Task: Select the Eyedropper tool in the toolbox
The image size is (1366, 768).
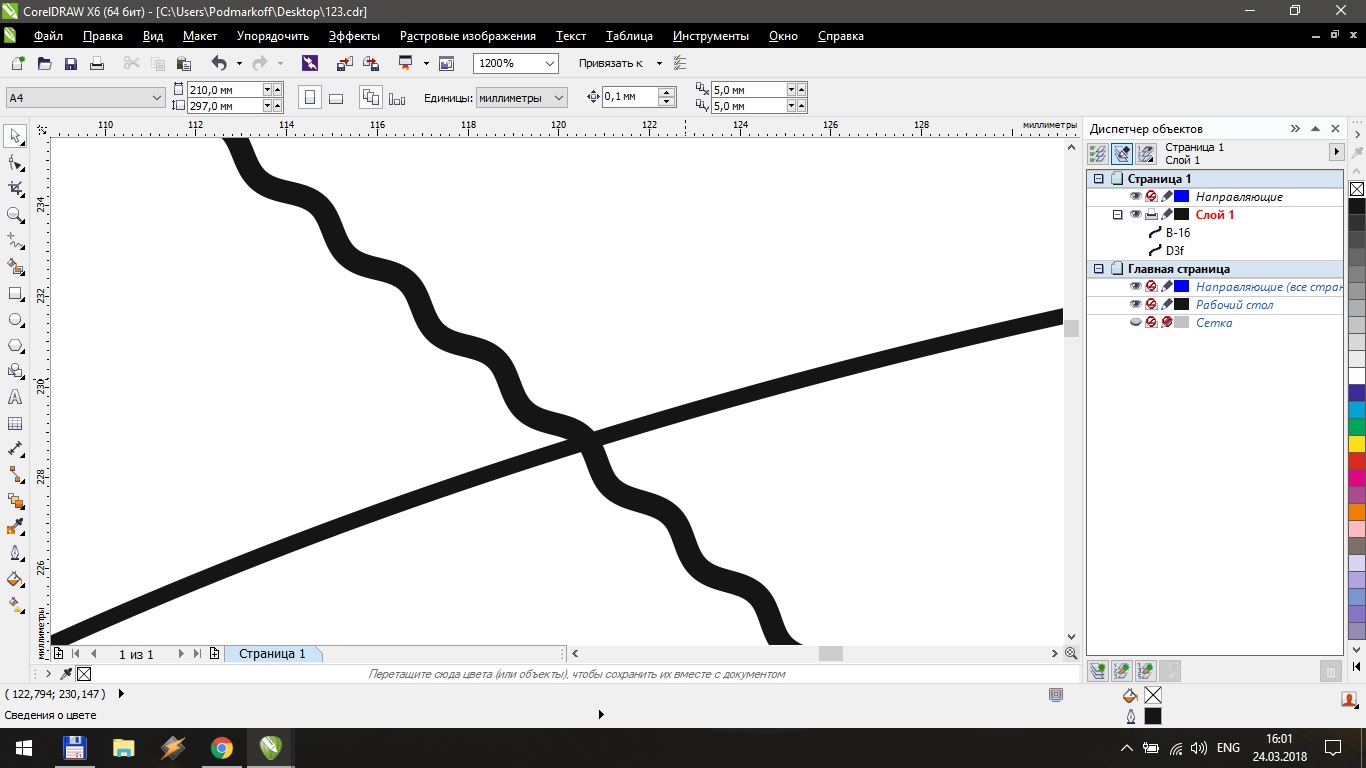Action: click(x=15, y=527)
